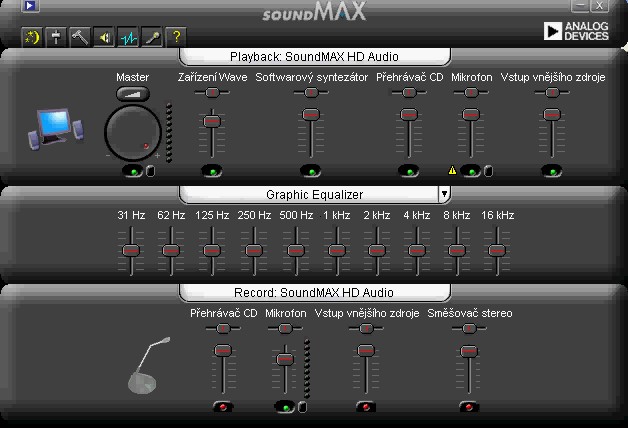Mute playback Vstup vnějšího zdroje channel
Image resolution: width=628 pixels, height=428 pixels.
click(x=552, y=172)
